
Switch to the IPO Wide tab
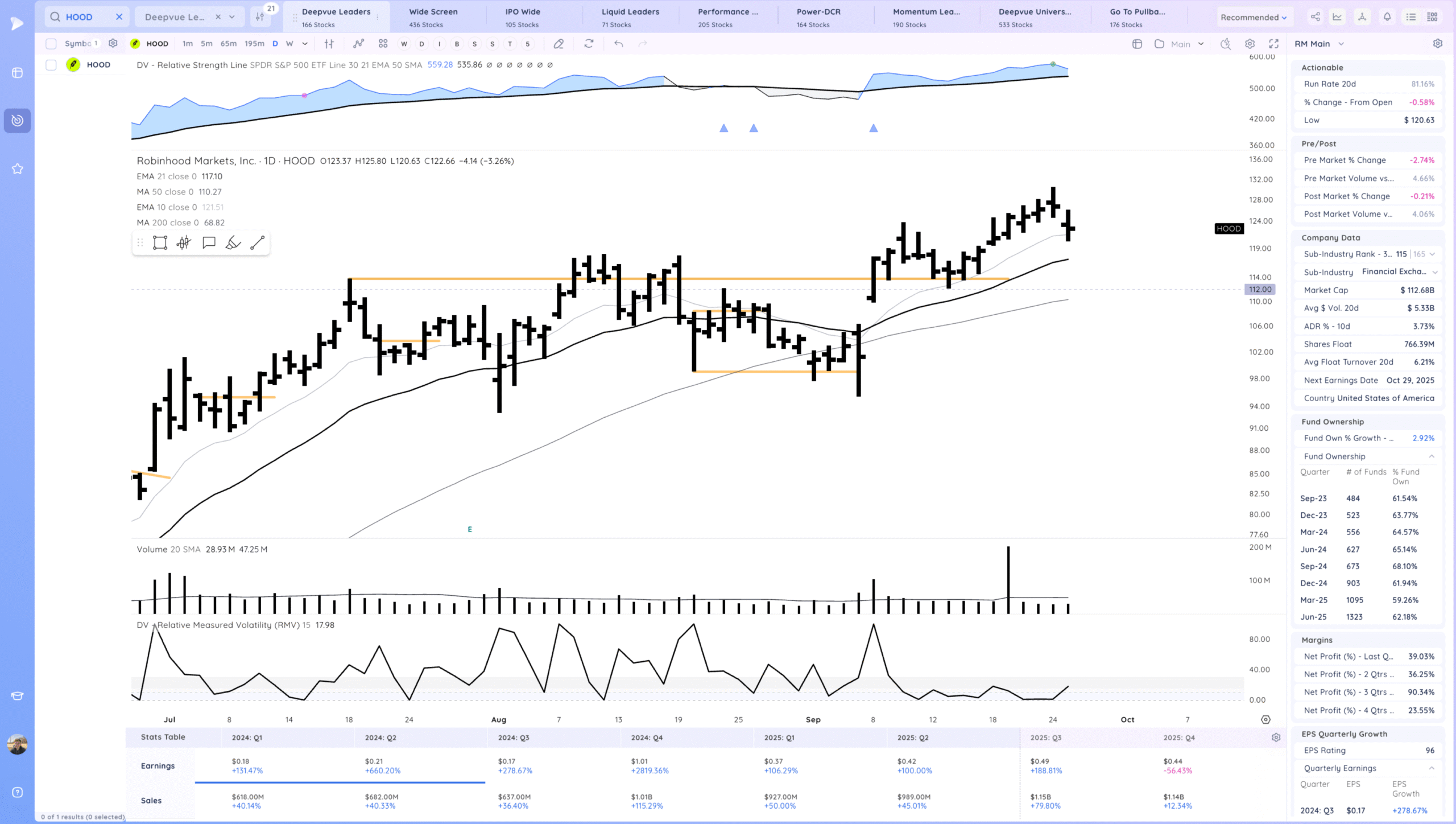[x=523, y=17]
